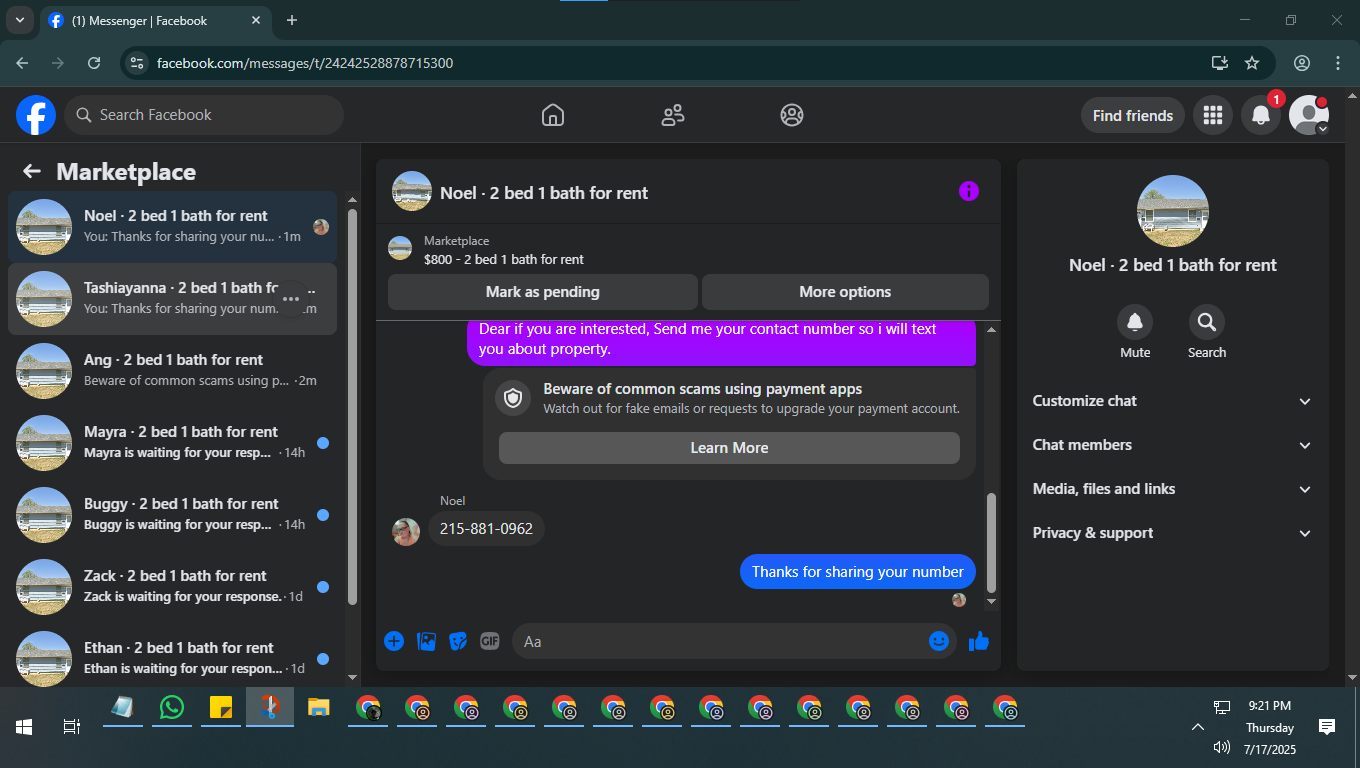Click Learn More about scams

(729, 448)
